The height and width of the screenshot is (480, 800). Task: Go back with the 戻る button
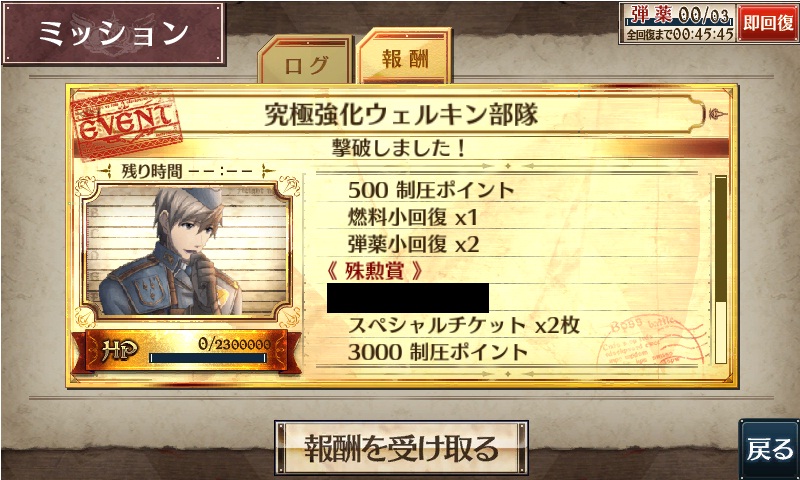[770, 448]
